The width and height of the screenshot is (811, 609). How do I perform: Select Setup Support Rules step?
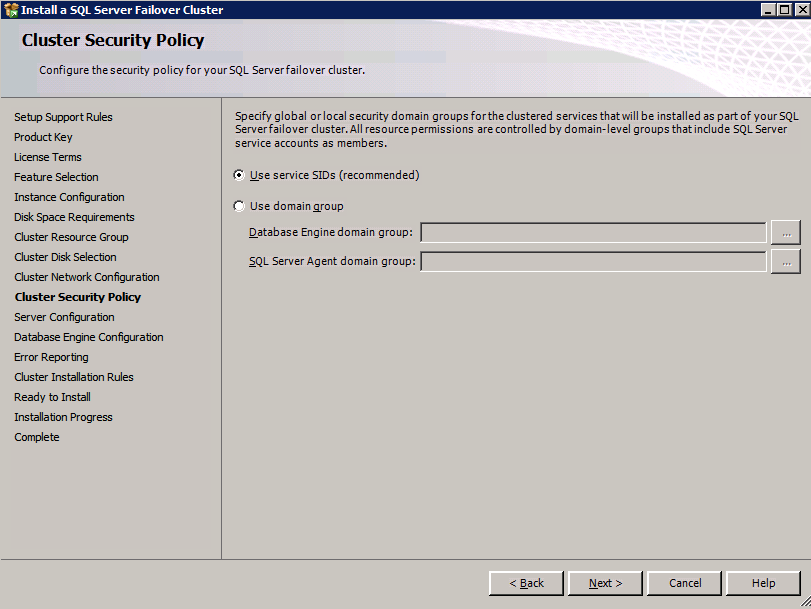(63, 117)
